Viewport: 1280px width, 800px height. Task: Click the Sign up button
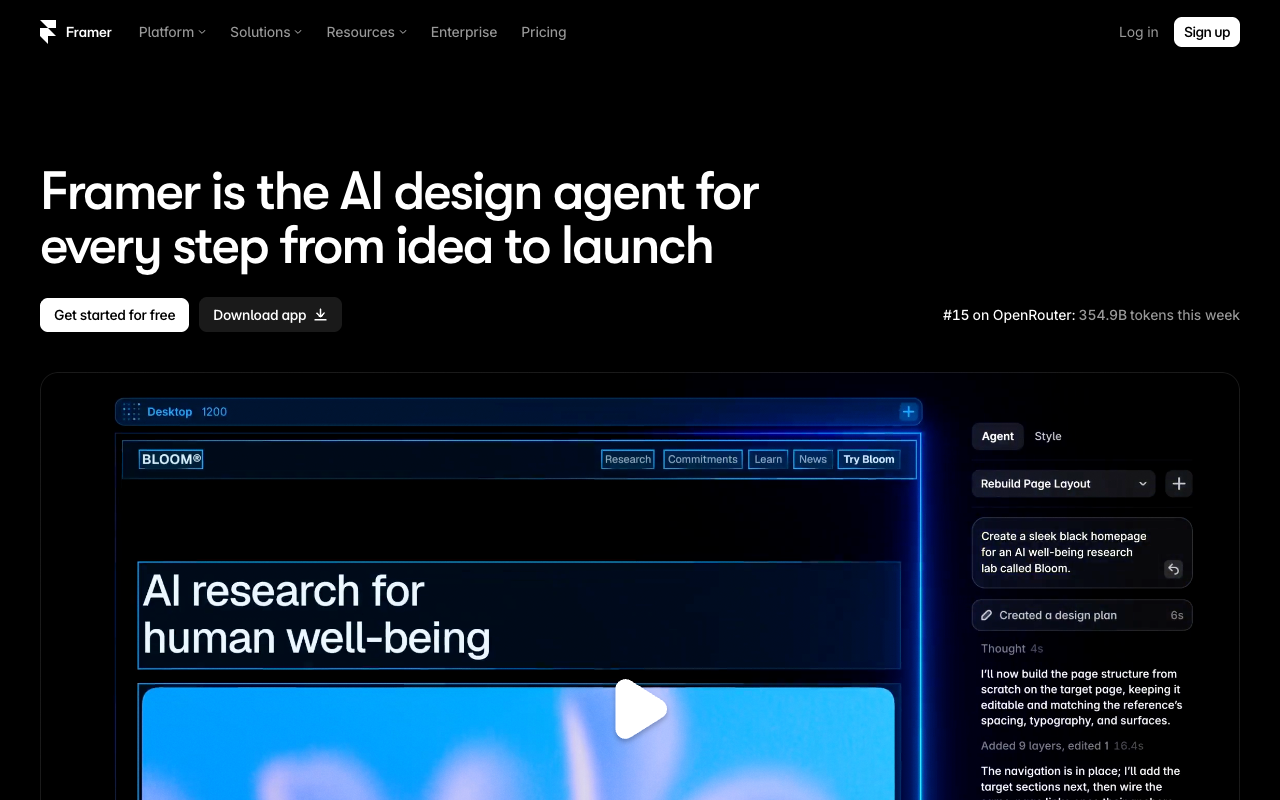[x=1207, y=32]
